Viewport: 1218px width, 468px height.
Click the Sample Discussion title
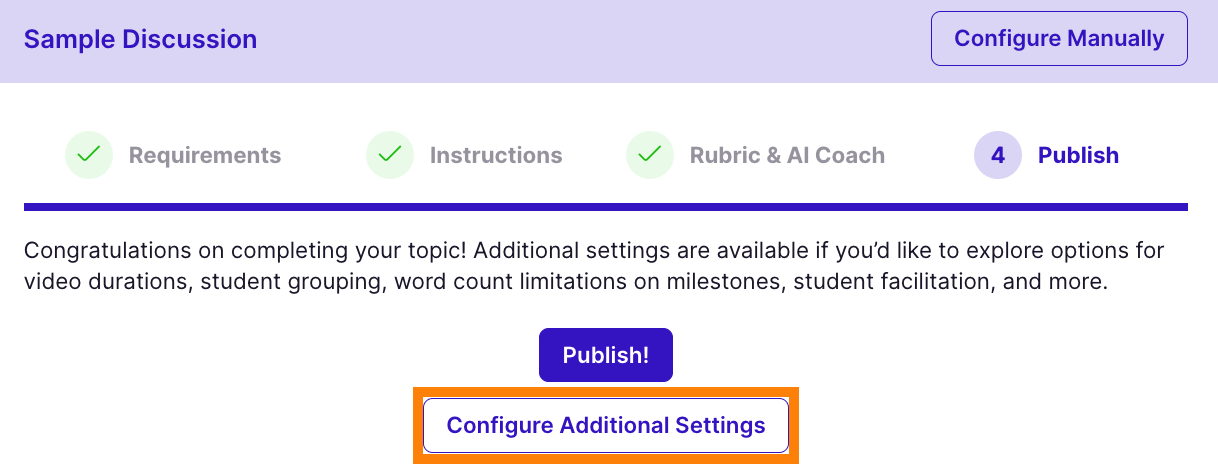pyautogui.click(x=140, y=40)
